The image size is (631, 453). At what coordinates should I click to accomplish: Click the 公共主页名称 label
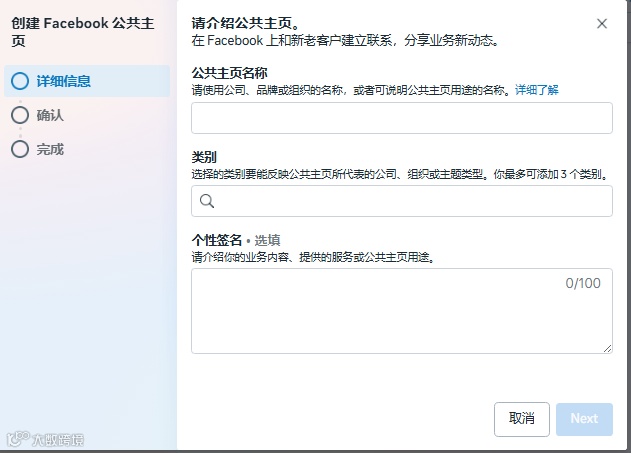(229, 73)
